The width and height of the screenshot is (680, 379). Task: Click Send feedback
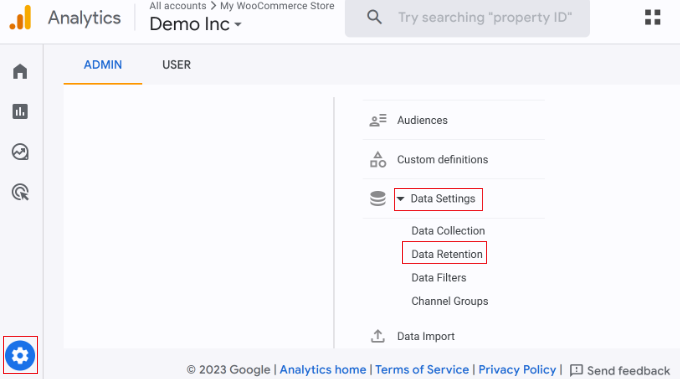[628, 371]
